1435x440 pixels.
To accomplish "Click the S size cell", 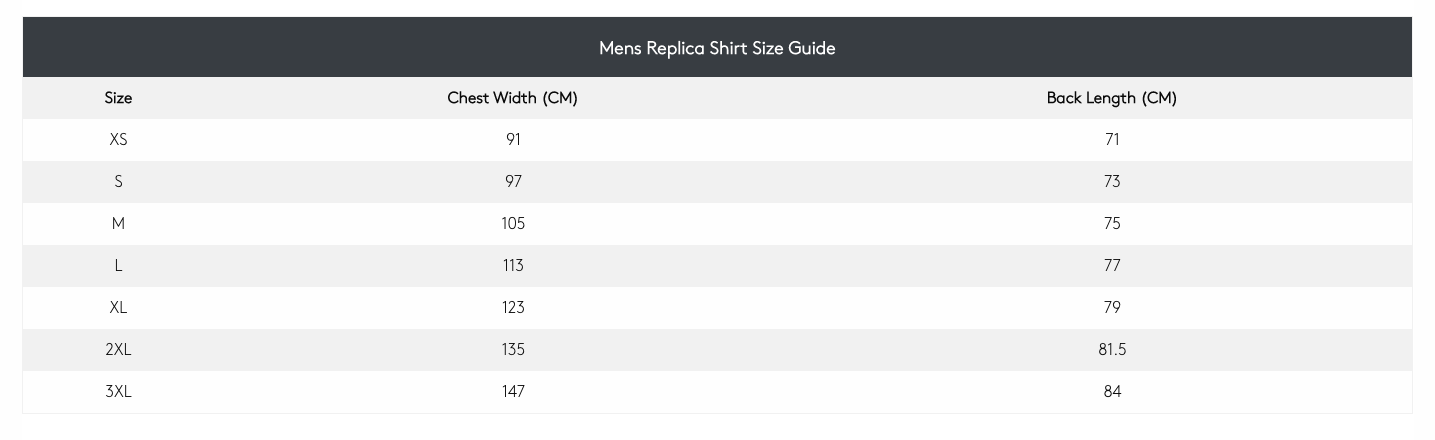I will [x=118, y=182].
